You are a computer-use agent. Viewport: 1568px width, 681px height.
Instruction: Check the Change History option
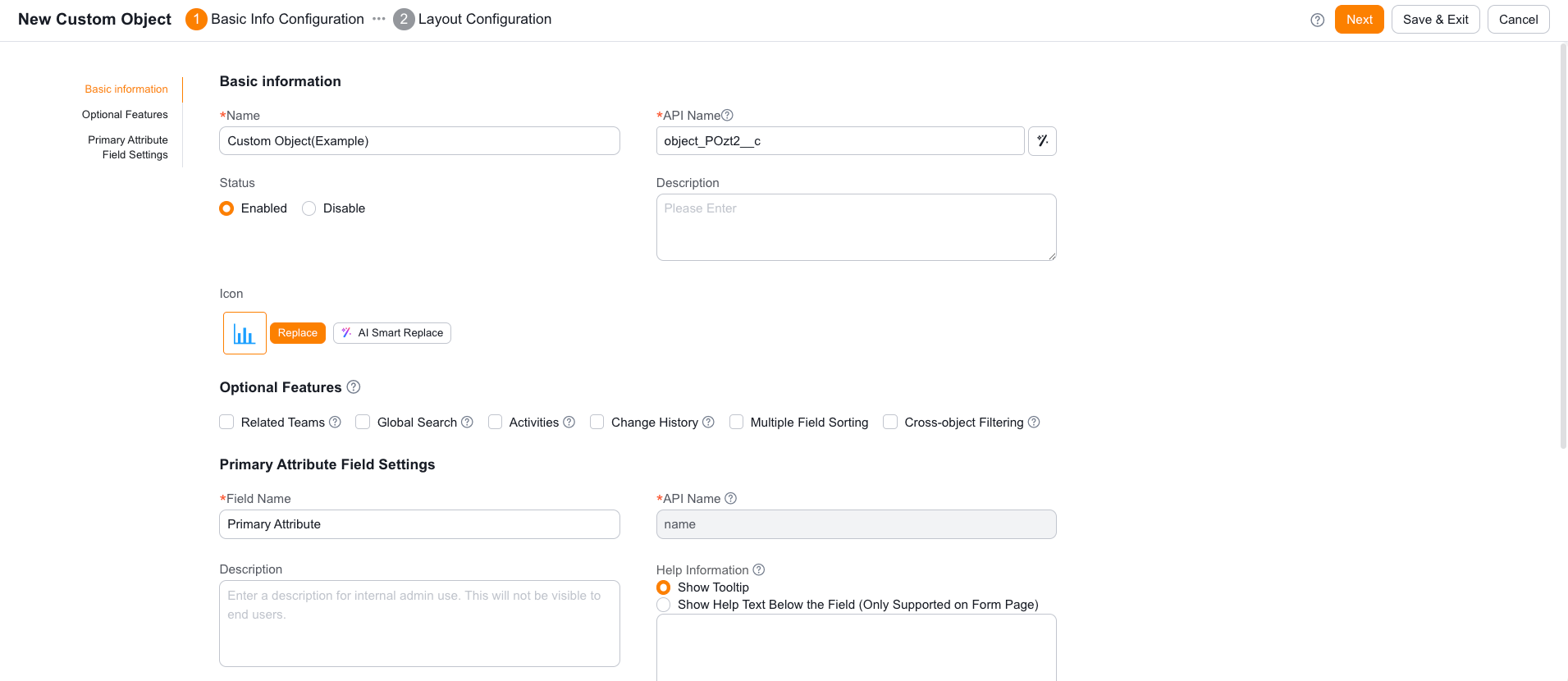[x=597, y=423]
